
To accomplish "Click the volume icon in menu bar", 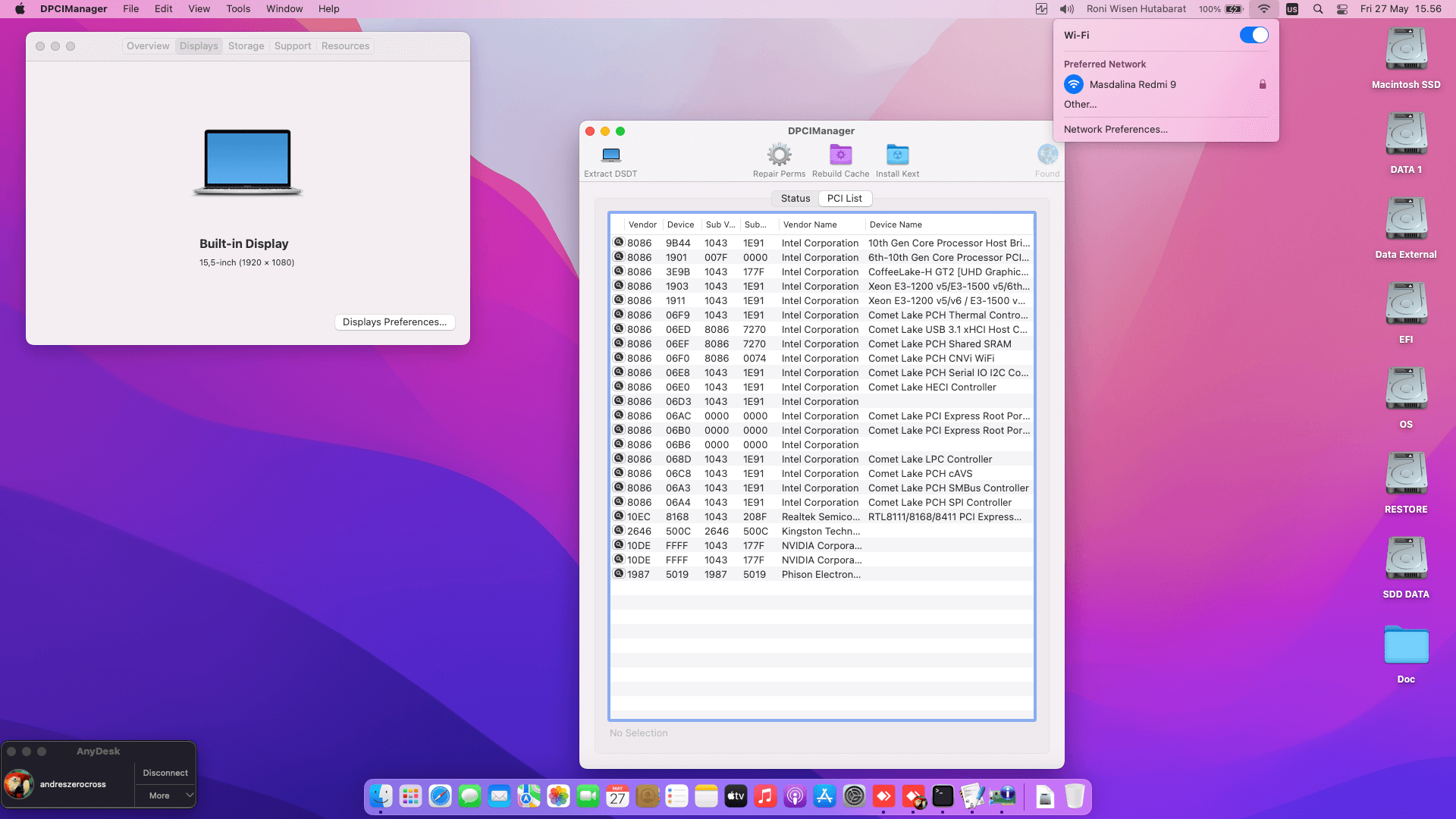I will click(1067, 9).
